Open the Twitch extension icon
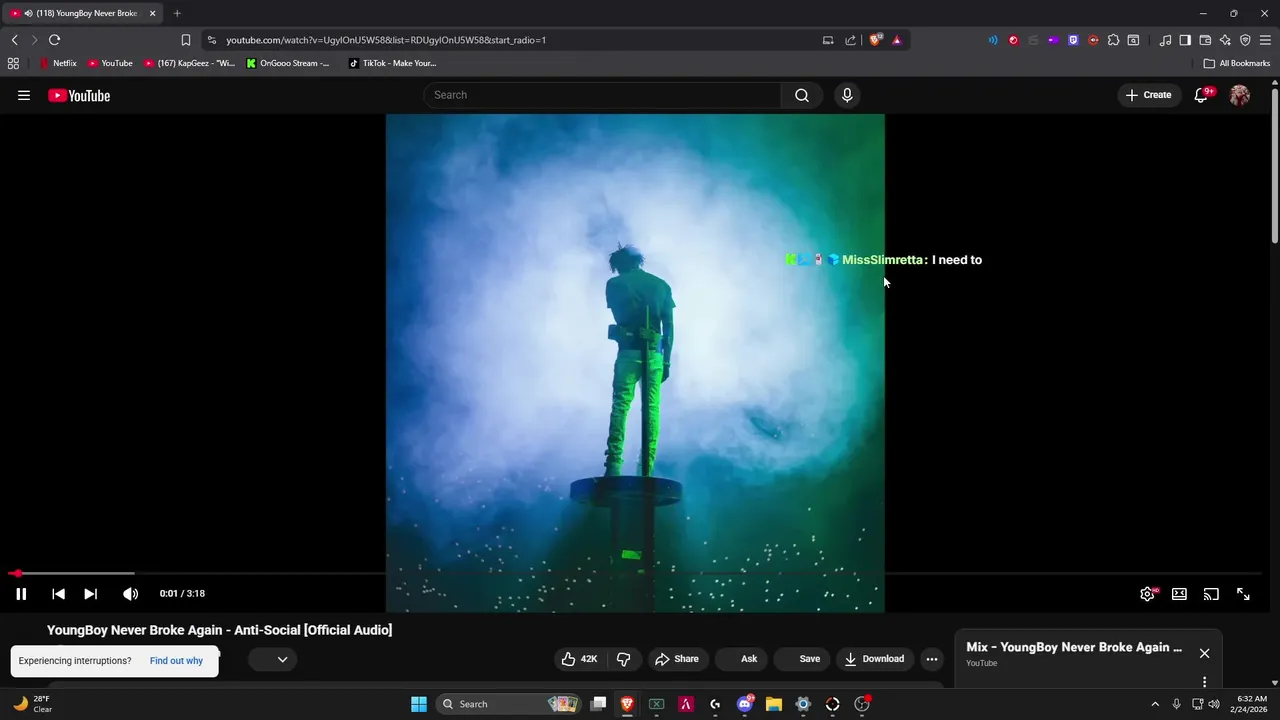 click(x=1073, y=40)
